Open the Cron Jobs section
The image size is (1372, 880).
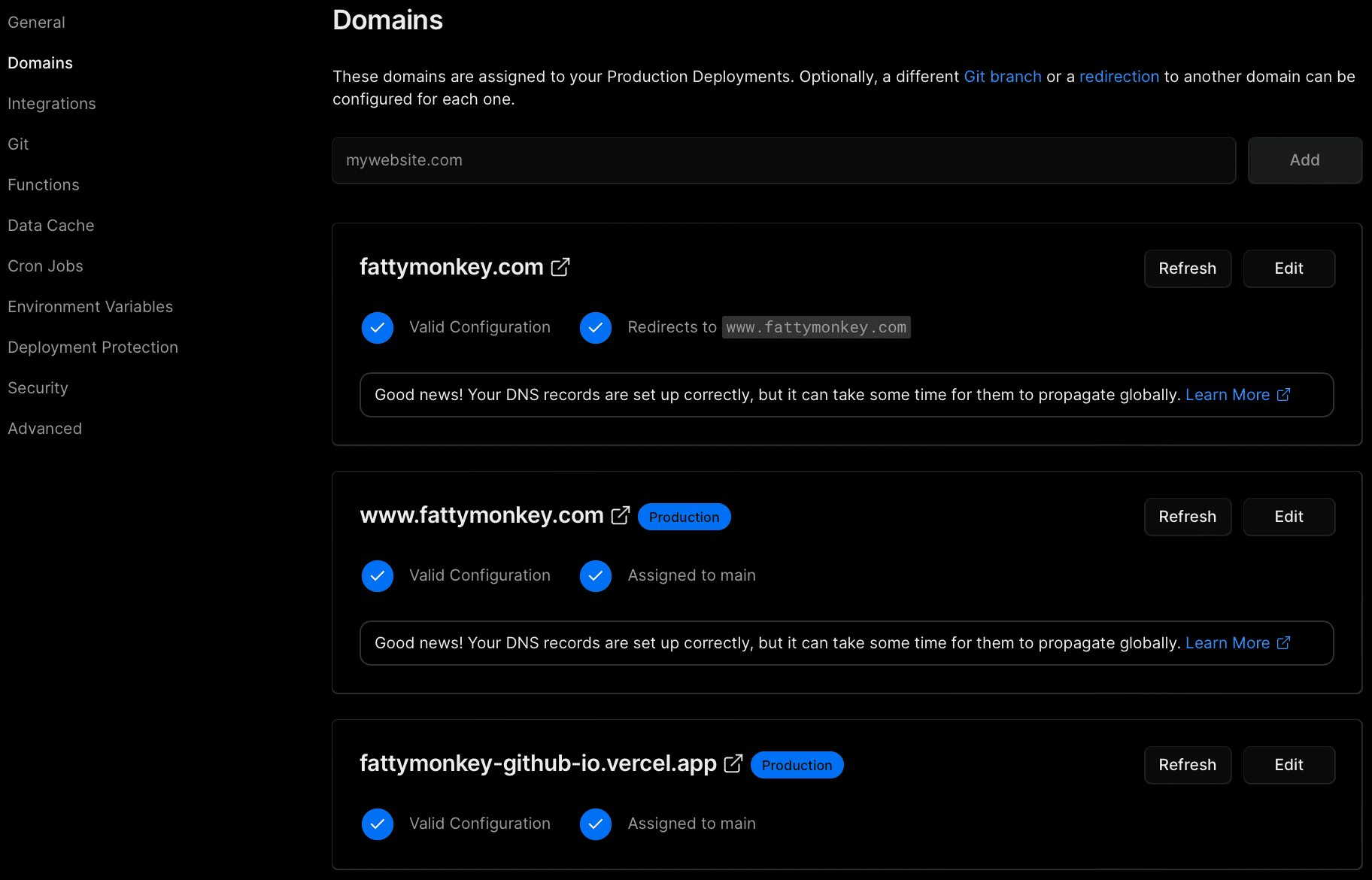[x=45, y=266]
